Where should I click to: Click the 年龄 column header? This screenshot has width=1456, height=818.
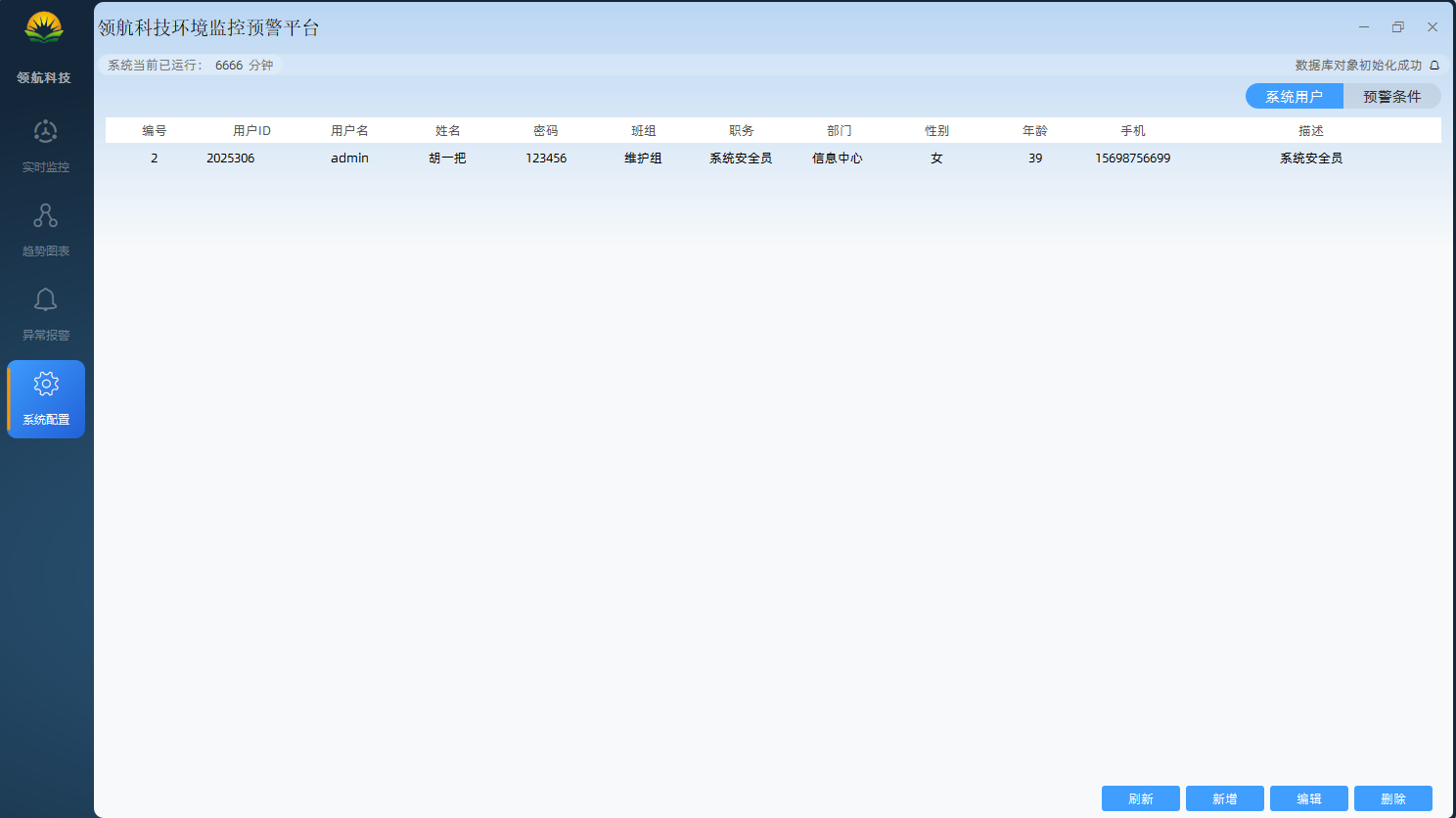click(1035, 130)
